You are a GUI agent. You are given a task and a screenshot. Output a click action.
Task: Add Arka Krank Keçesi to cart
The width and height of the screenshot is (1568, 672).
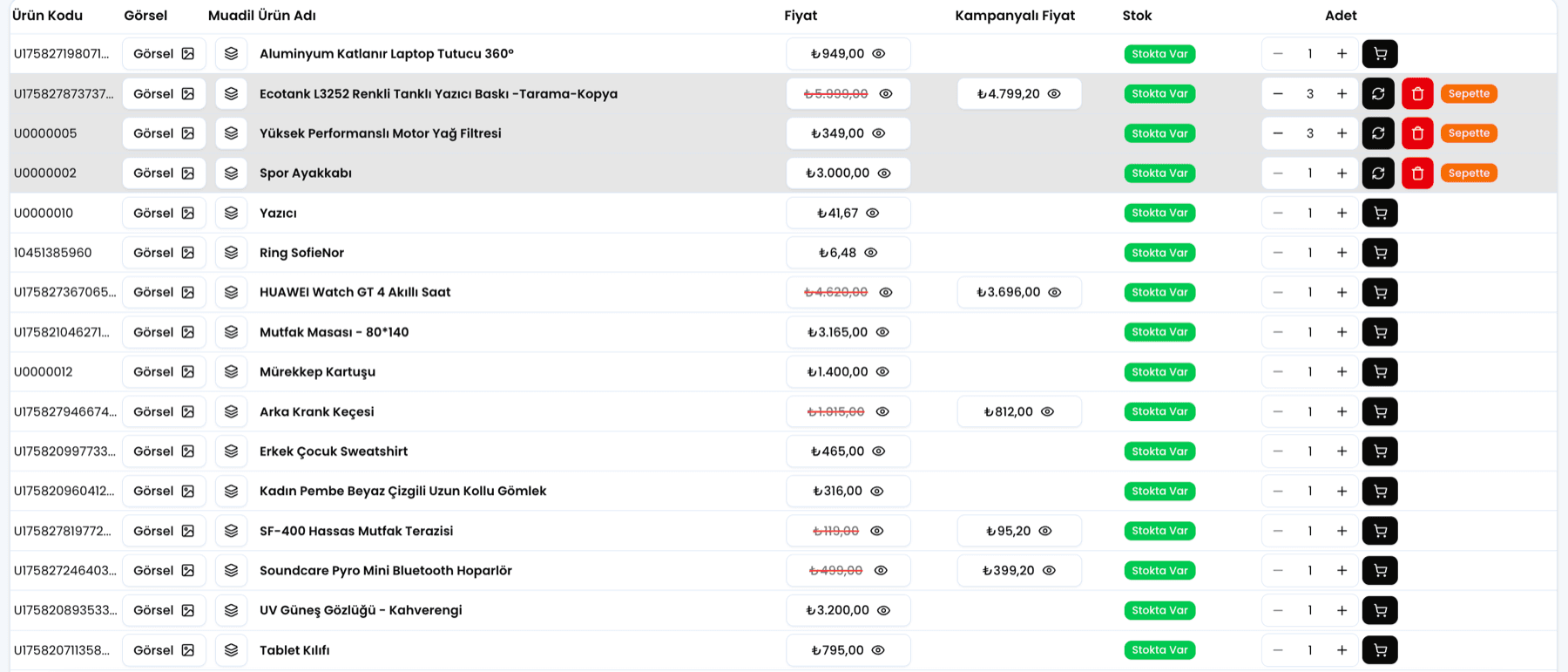click(x=1380, y=411)
